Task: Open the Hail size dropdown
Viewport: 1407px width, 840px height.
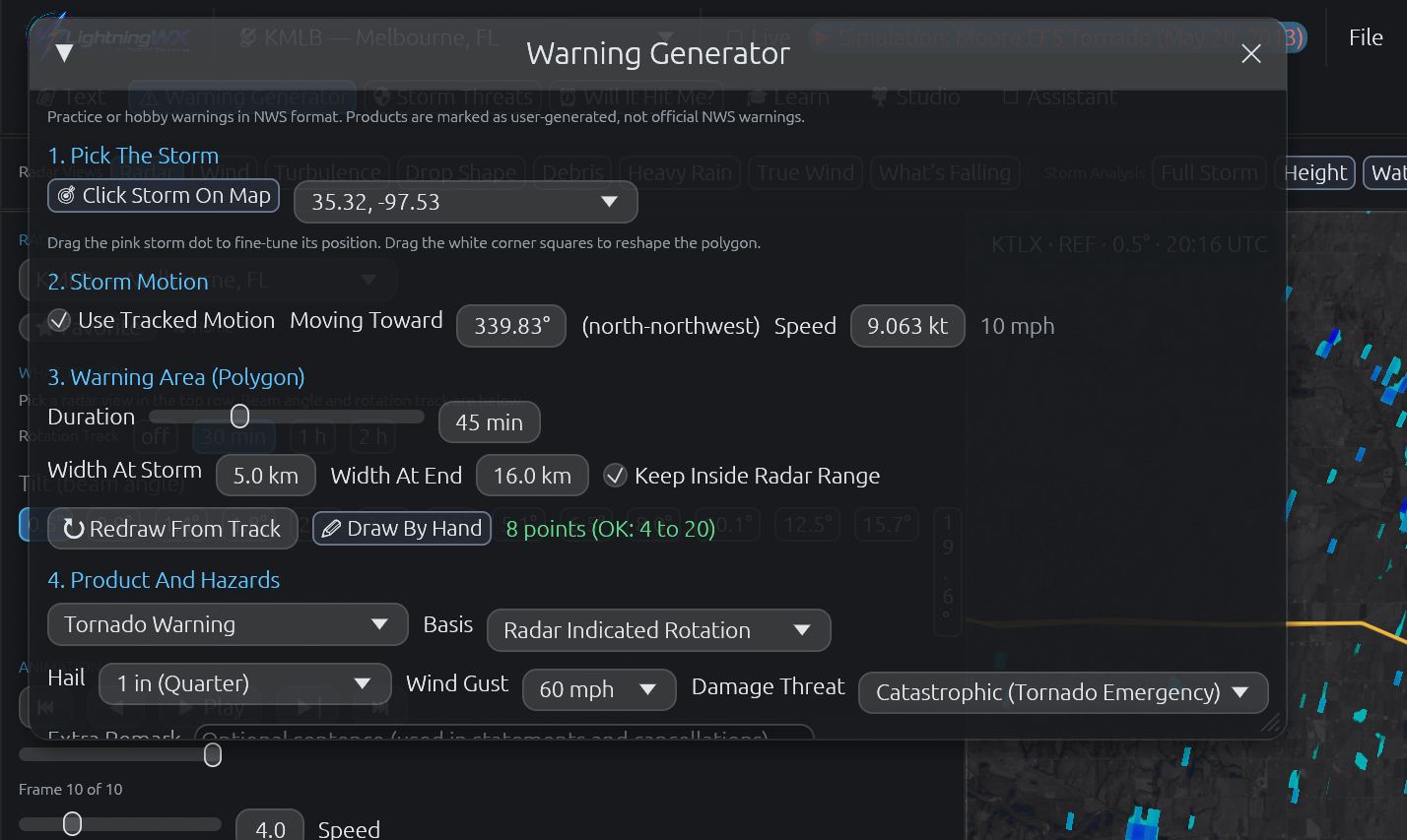Action: tap(245, 683)
